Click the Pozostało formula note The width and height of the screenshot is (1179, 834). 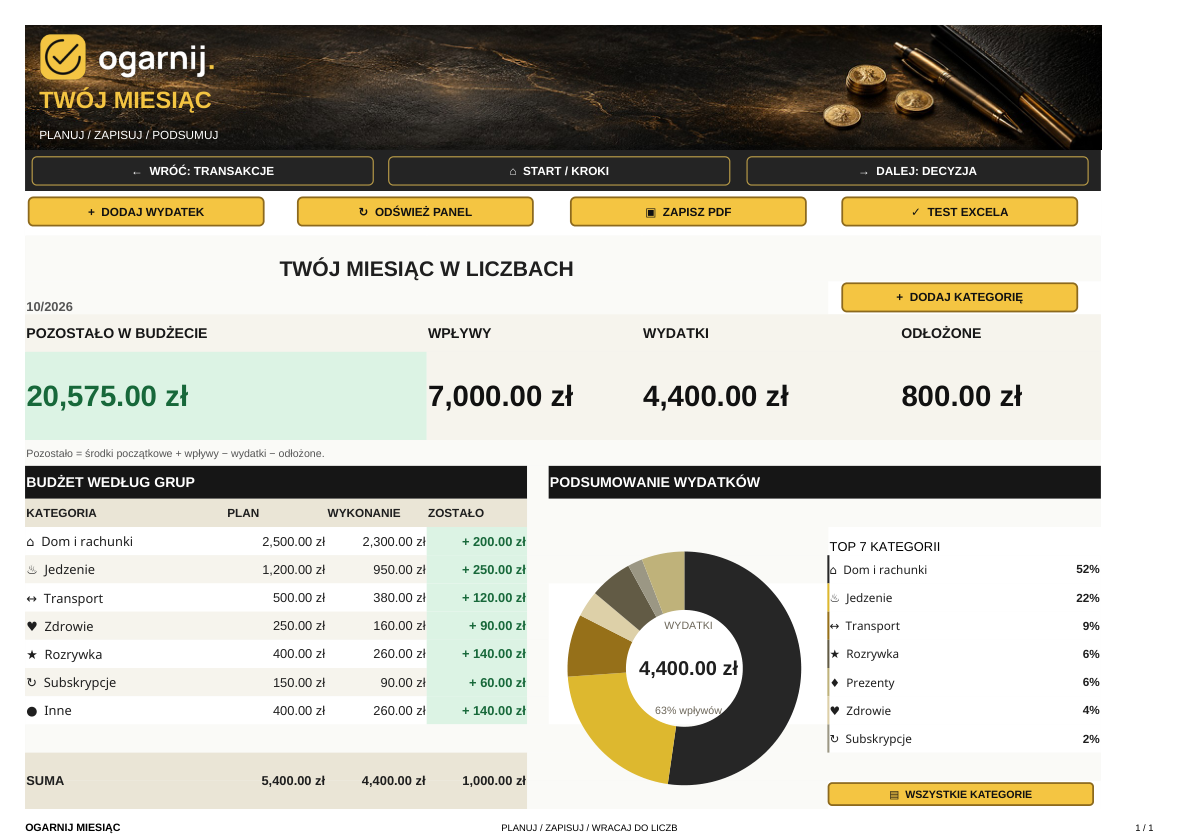175,453
